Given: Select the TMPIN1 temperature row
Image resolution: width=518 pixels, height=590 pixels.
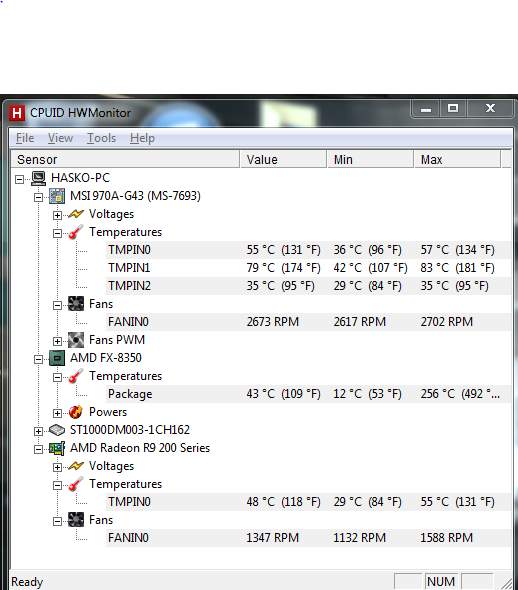Looking at the screenshot, I should coord(308,268).
